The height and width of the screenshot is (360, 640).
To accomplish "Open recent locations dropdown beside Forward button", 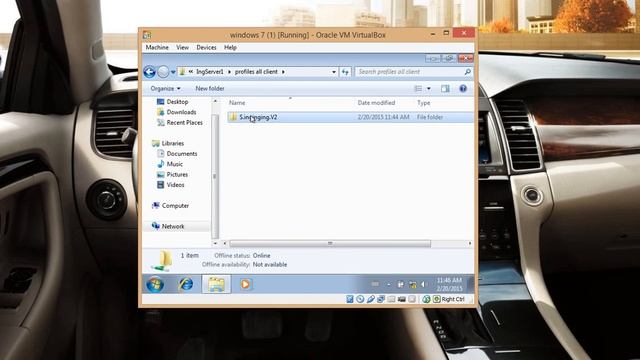I will pyautogui.click(x=173, y=72).
